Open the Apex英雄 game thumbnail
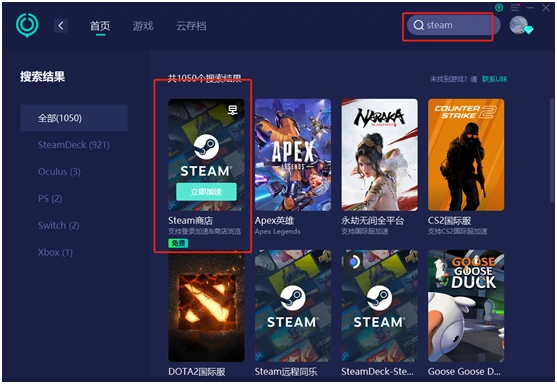The width and height of the screenshot is (557, 384). pyautogui.click(x=293, y=155)
